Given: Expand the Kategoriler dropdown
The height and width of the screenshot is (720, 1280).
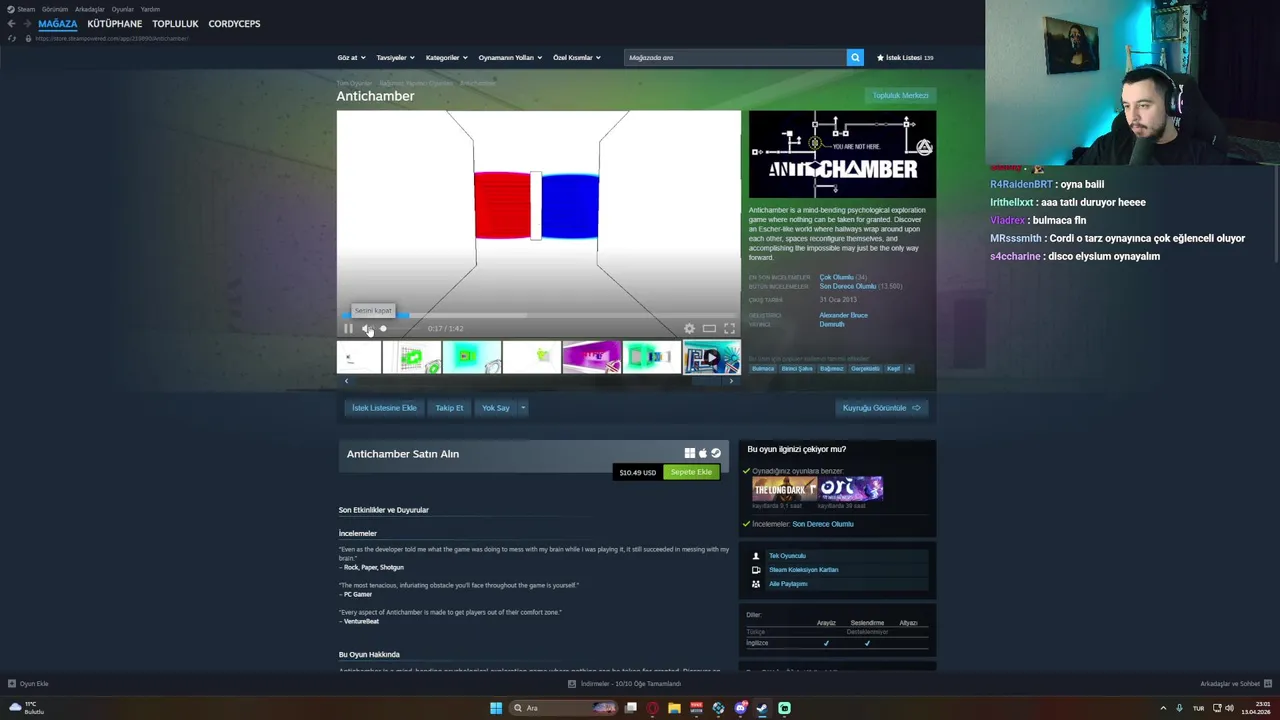Looking at the screenshot, I should point(446,57).
